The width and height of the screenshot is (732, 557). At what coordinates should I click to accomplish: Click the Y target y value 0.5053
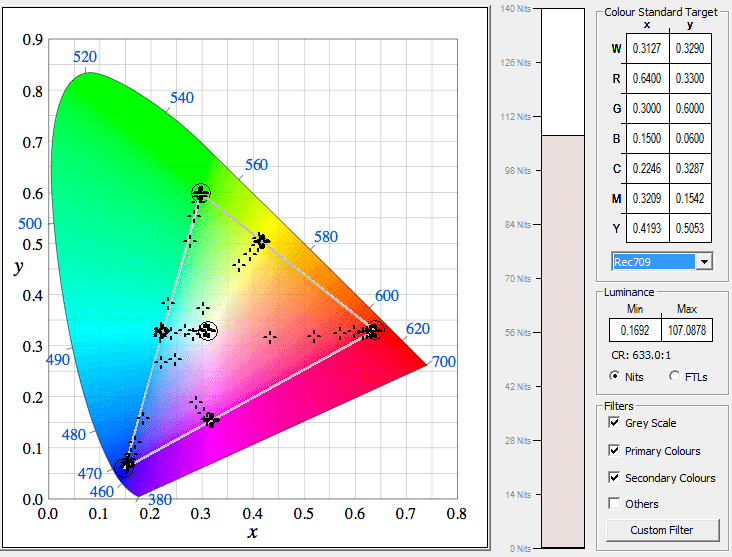tap(690, 228)
